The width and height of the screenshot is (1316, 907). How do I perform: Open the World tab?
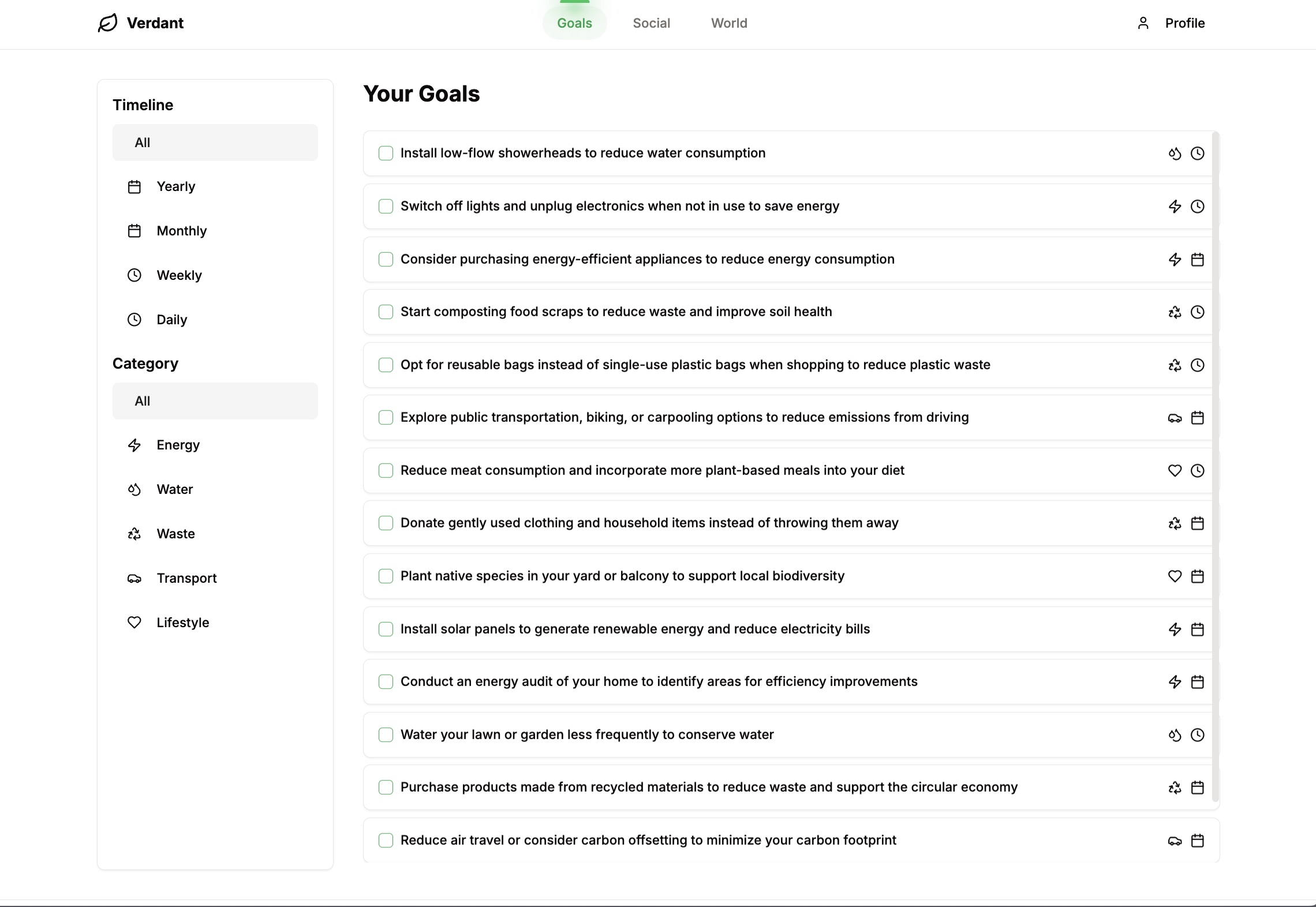728,23
